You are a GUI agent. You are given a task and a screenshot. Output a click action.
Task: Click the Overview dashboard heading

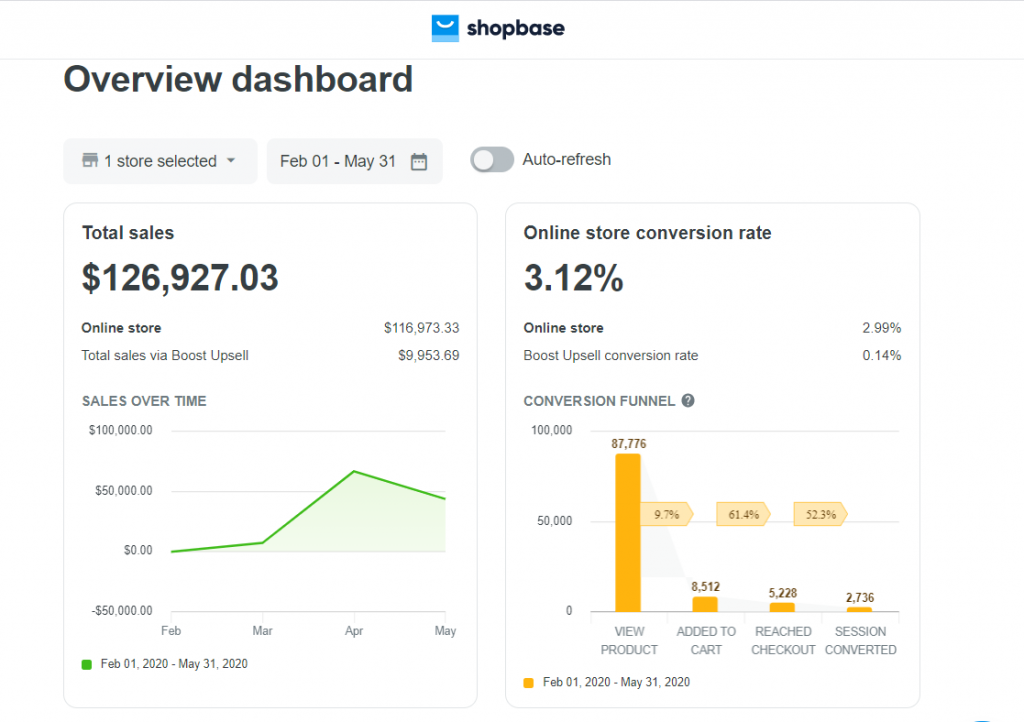[x=238, y=79]
